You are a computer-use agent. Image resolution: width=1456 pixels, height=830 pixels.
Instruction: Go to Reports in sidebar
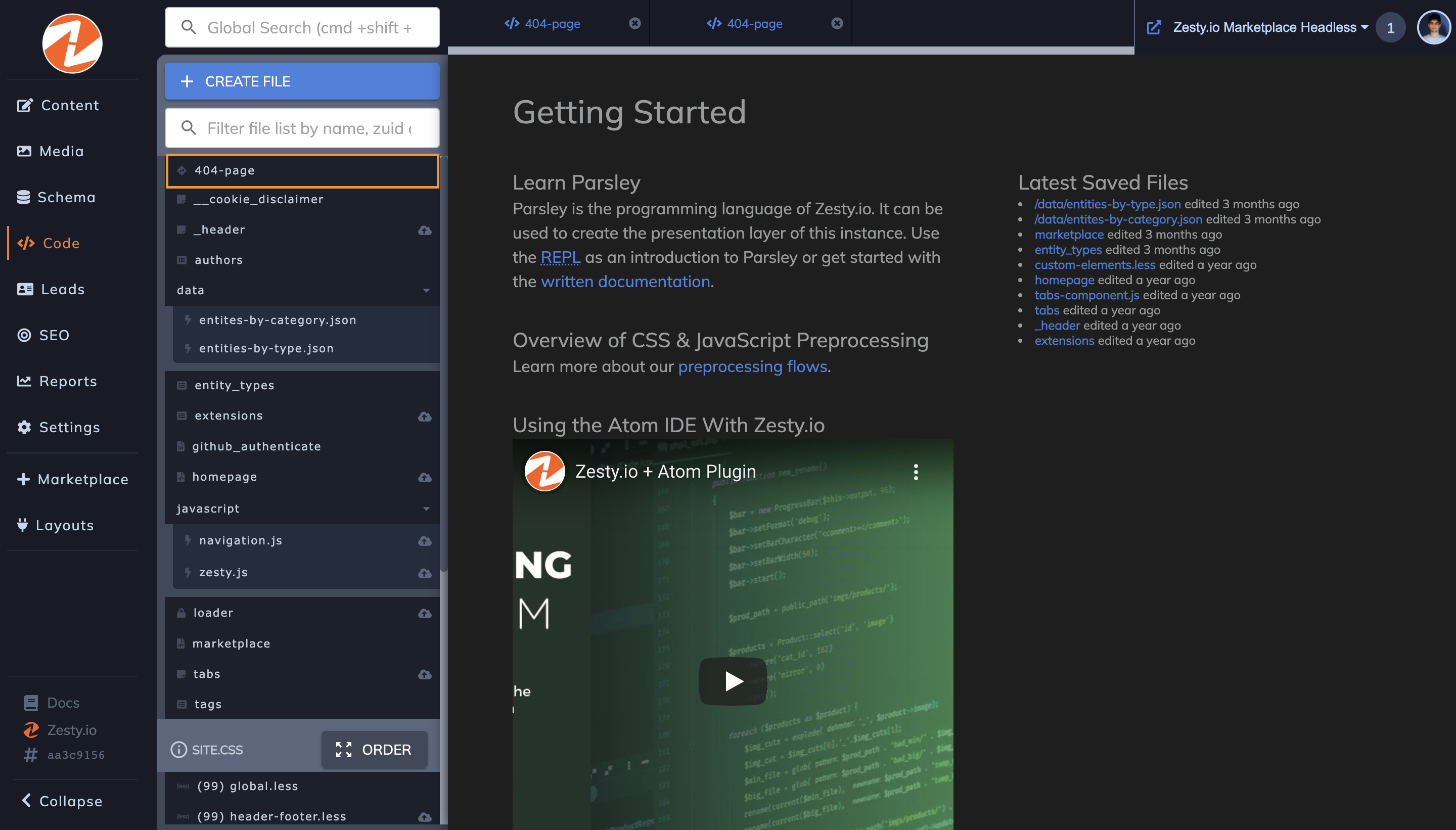(57, 381)
